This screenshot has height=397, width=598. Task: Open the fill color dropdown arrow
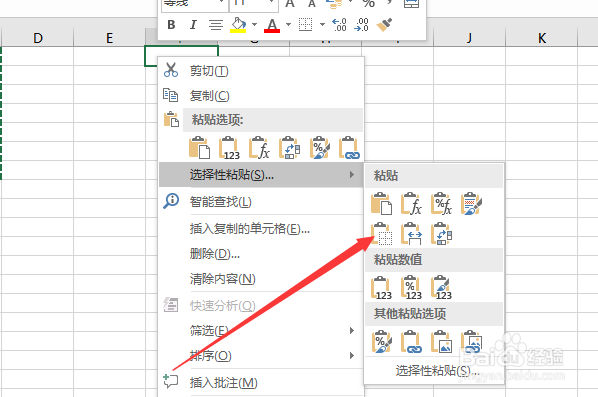254,25
